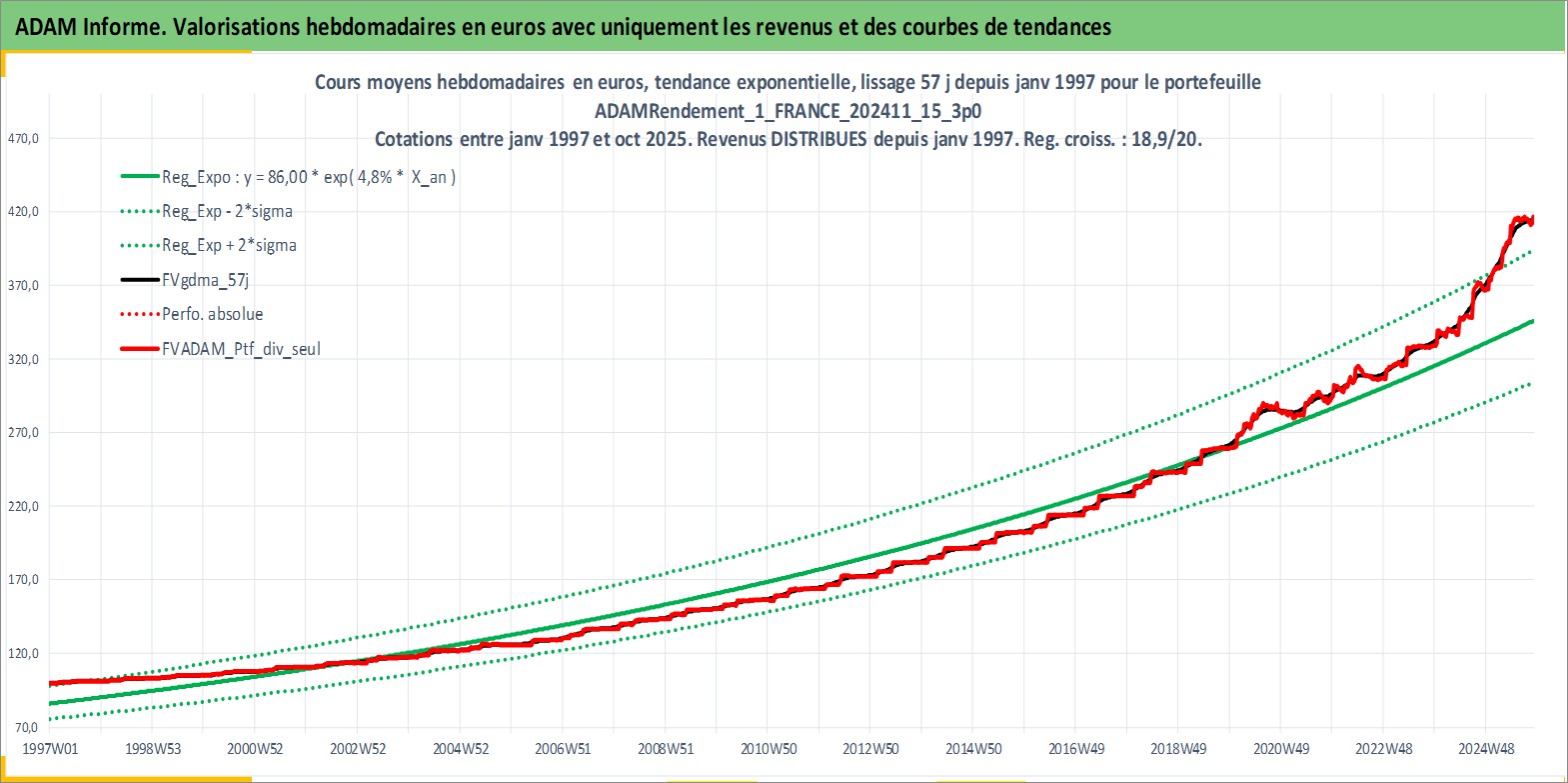Select legend entry 'Perfo. absolue'
Screen dimensions: 1568x783
[x=213, y=314]
